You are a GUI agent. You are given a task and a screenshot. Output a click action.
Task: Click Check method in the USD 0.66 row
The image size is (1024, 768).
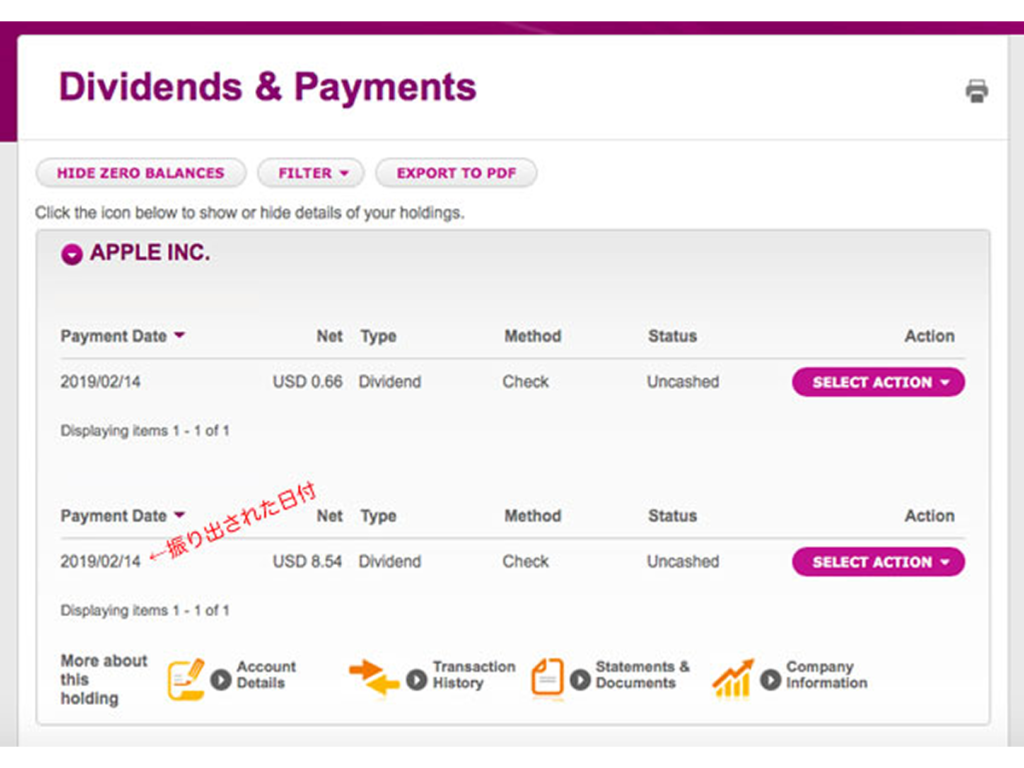(x=526, y=382)
